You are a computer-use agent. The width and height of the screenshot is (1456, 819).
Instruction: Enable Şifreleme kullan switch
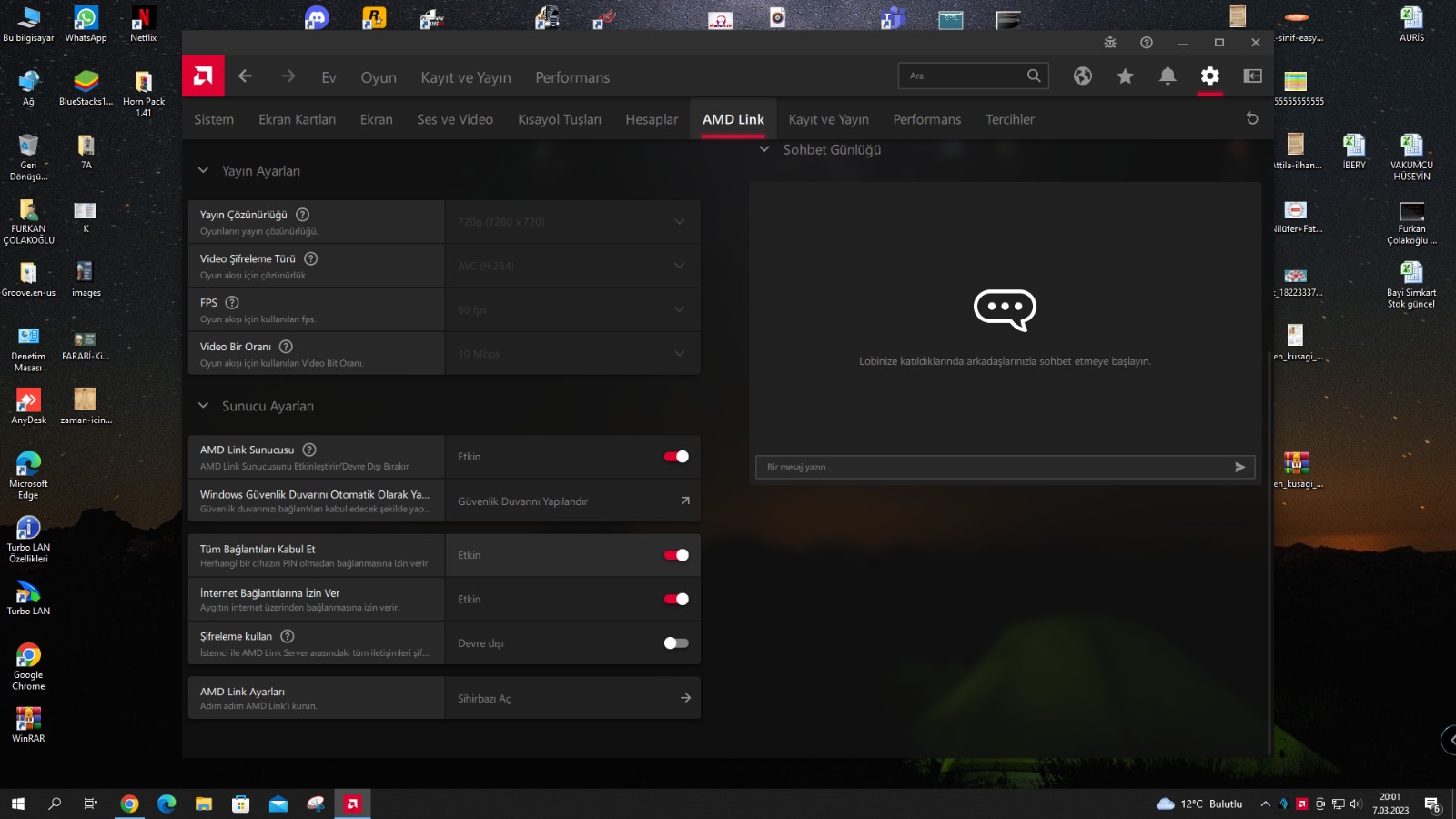click(x=676, y=643)
